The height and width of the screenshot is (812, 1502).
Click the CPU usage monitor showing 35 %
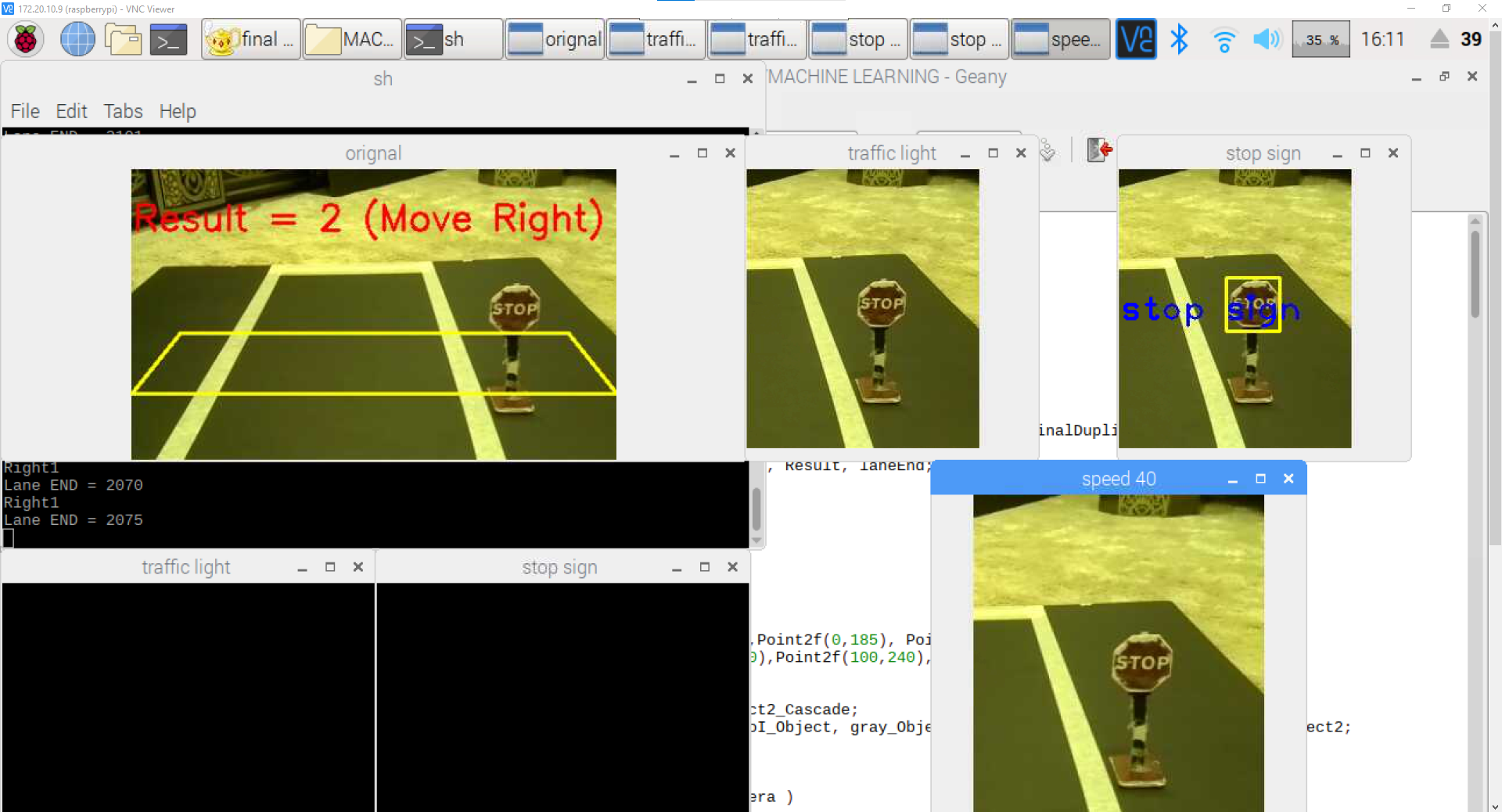point(1321,39)
